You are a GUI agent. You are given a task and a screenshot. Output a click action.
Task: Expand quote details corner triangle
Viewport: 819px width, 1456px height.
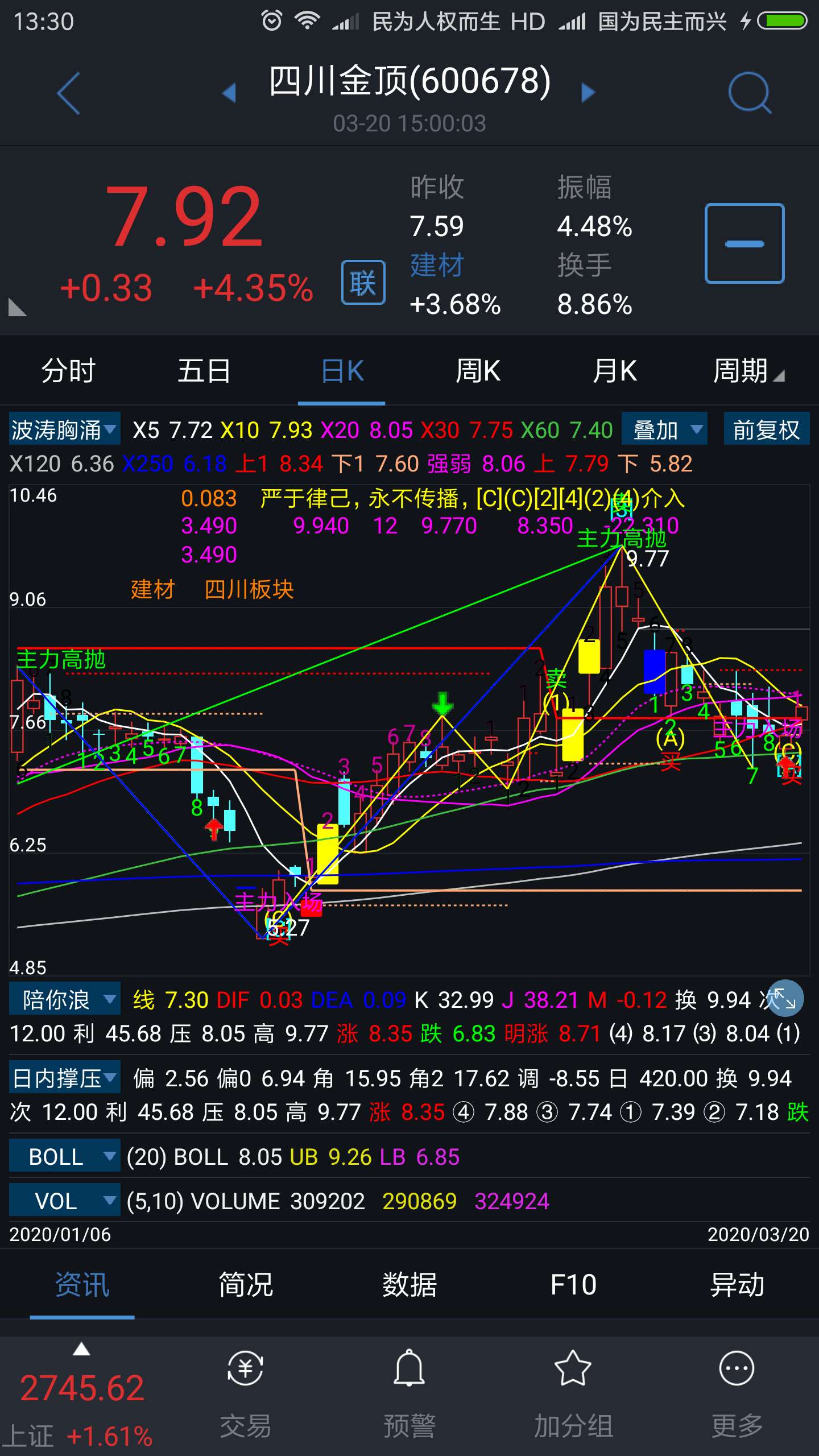[17, 307]
